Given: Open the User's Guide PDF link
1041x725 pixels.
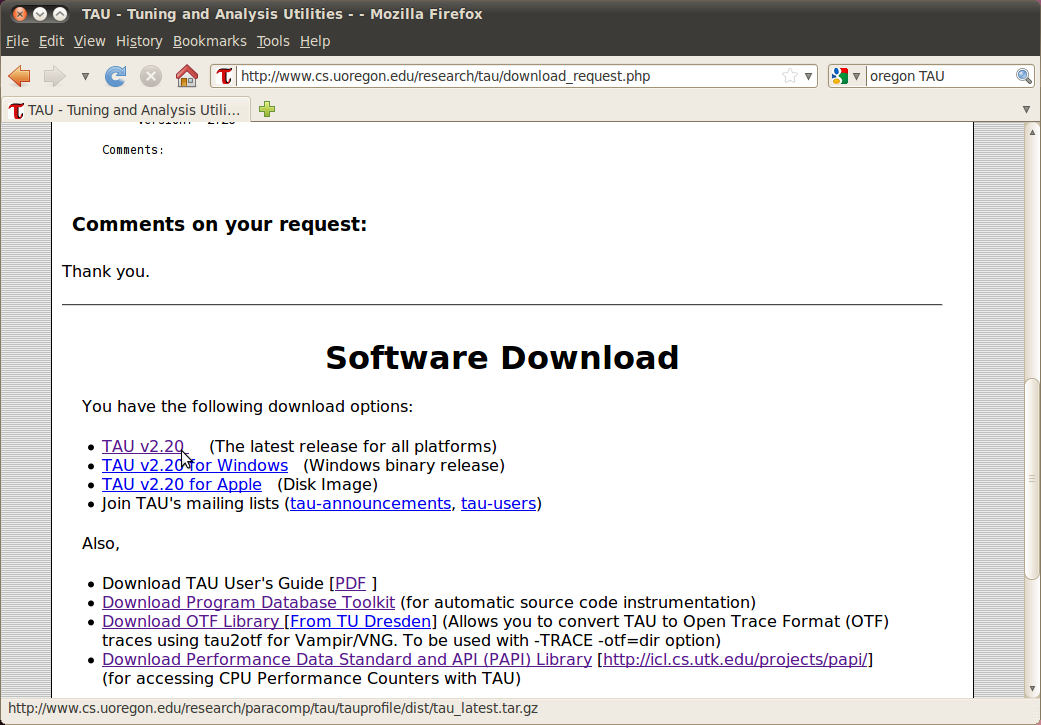Looking at the screenshot, I should (351, 584).
